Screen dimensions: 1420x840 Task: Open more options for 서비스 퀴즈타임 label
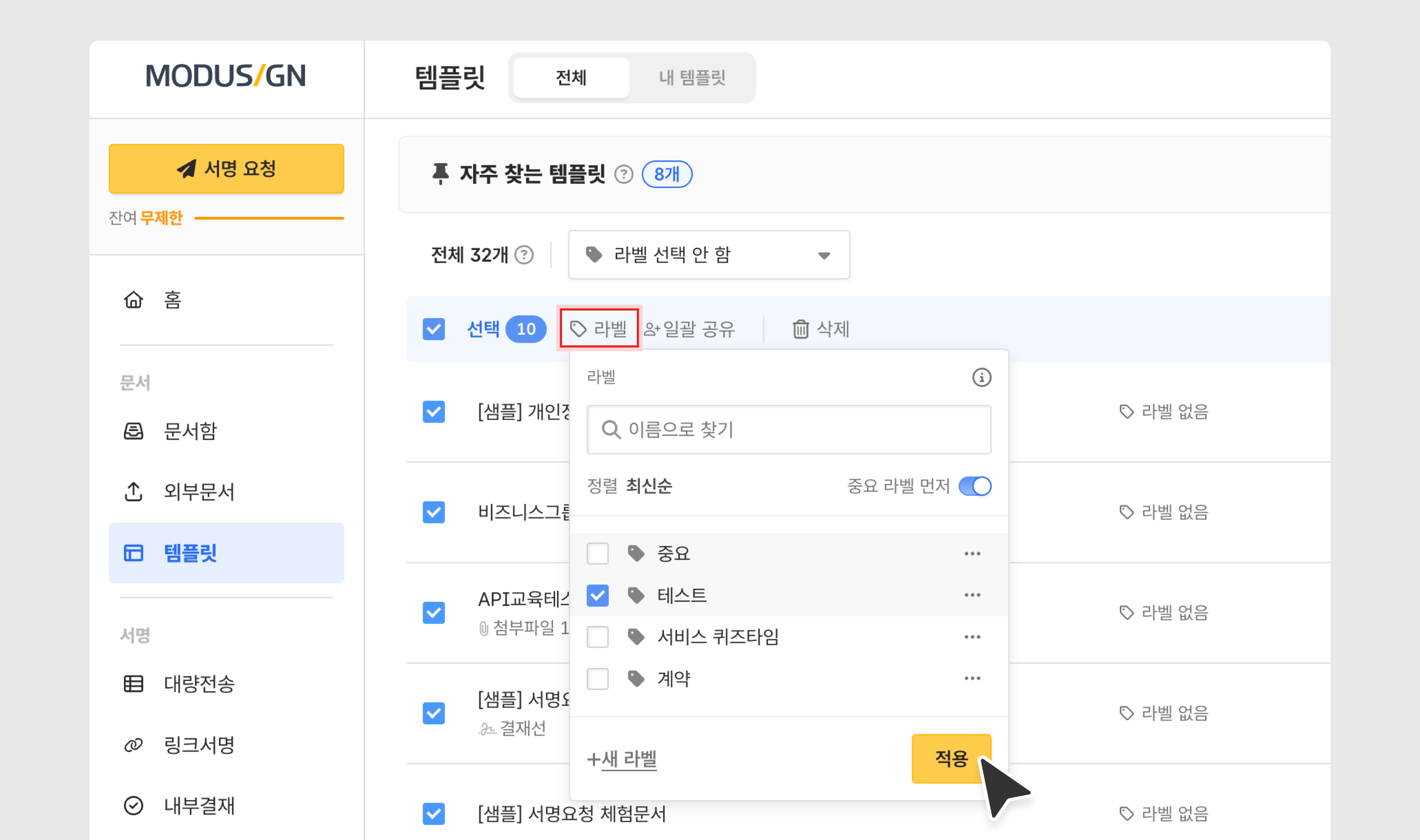(x=972, y=637)
